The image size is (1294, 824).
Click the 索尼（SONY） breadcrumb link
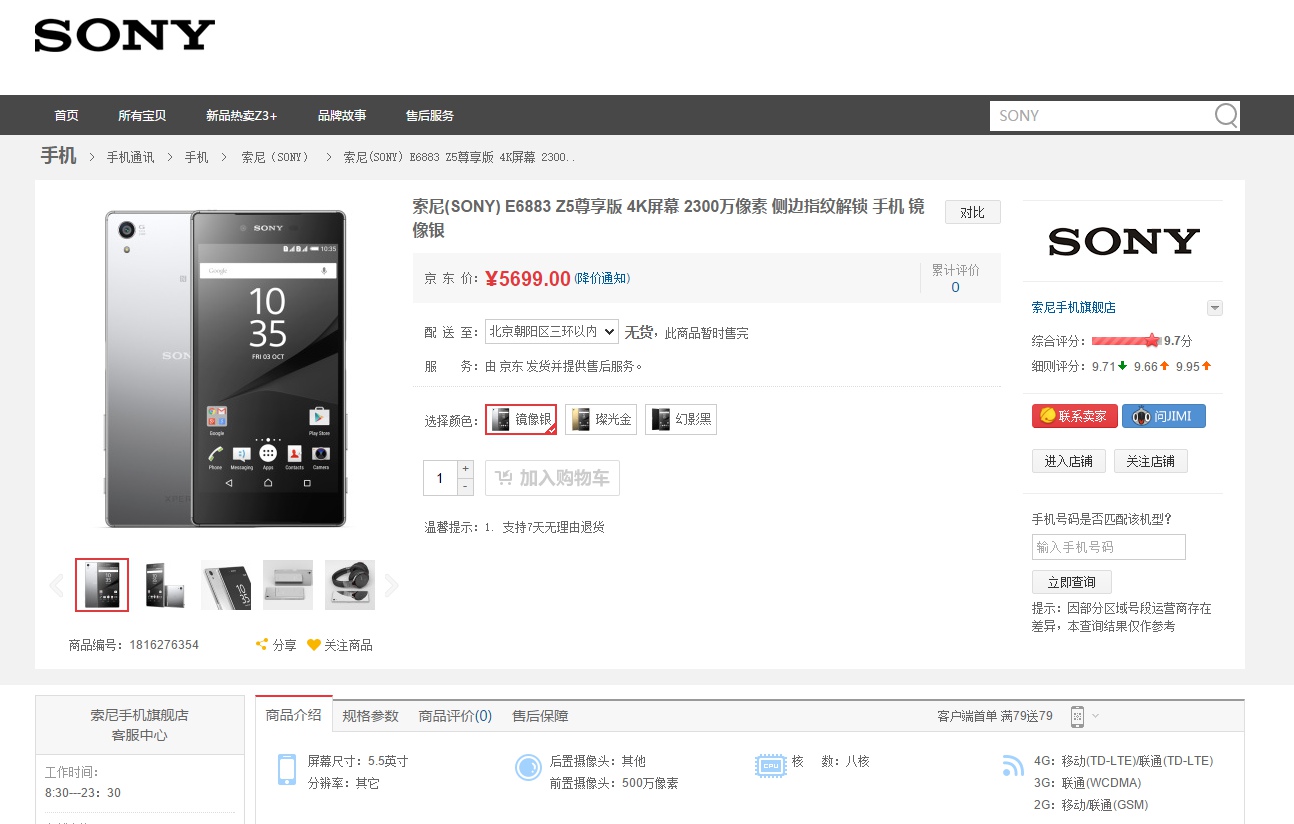coord(275,157)
